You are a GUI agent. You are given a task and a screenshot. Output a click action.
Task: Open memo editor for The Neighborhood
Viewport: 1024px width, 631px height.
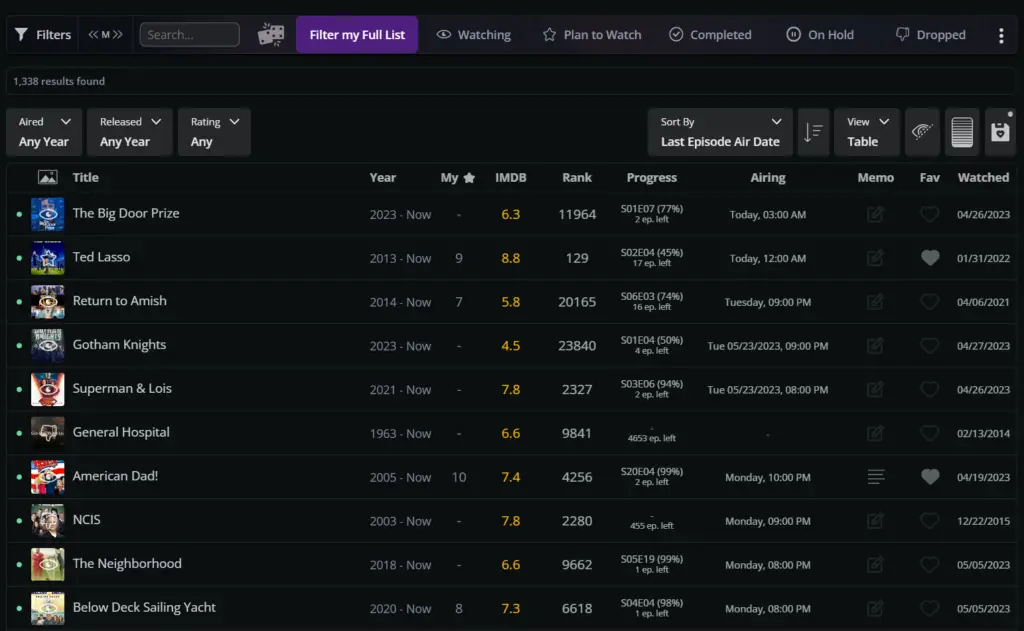pos(875,564)
